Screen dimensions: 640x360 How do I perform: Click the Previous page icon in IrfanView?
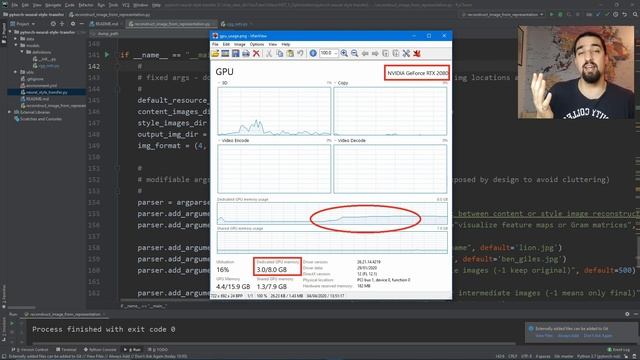(x=386, y=53)
